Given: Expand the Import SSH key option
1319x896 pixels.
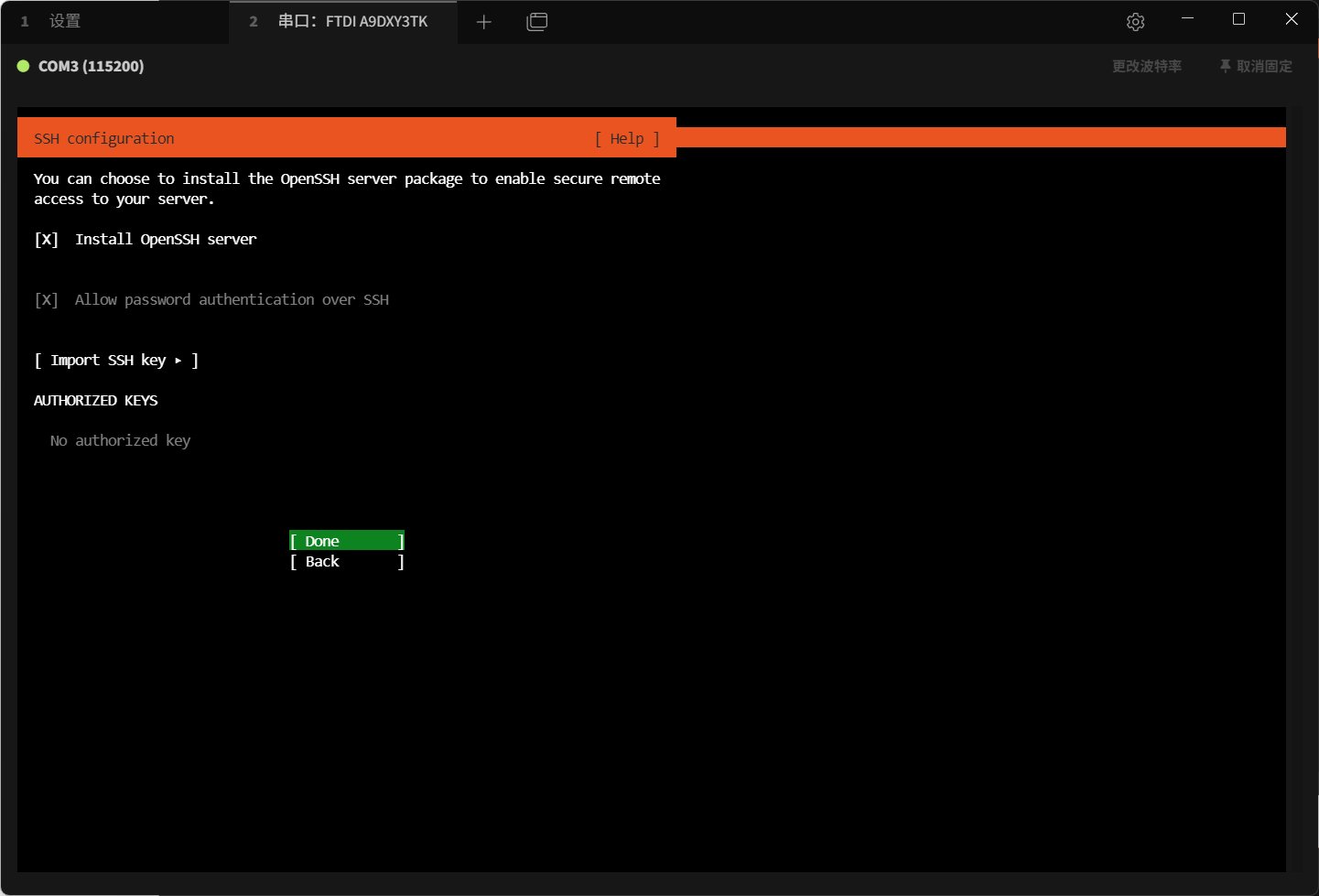Looking at the screenshot, I should point(116,361).
